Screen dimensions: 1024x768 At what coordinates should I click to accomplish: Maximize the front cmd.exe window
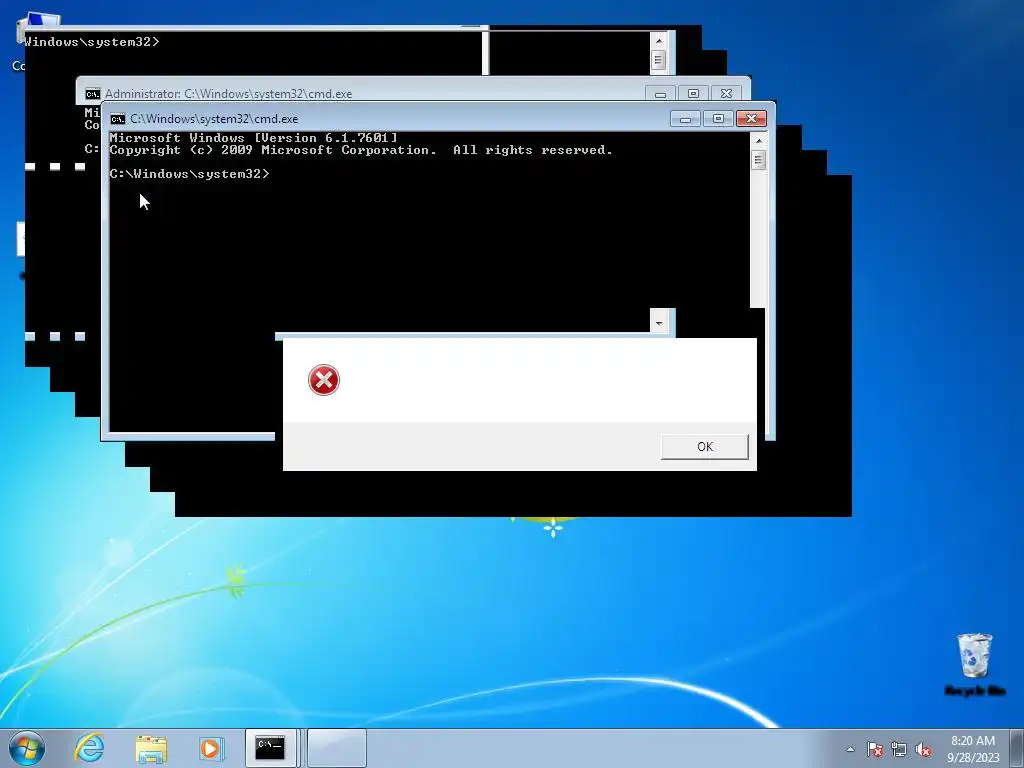coord(718,119)
